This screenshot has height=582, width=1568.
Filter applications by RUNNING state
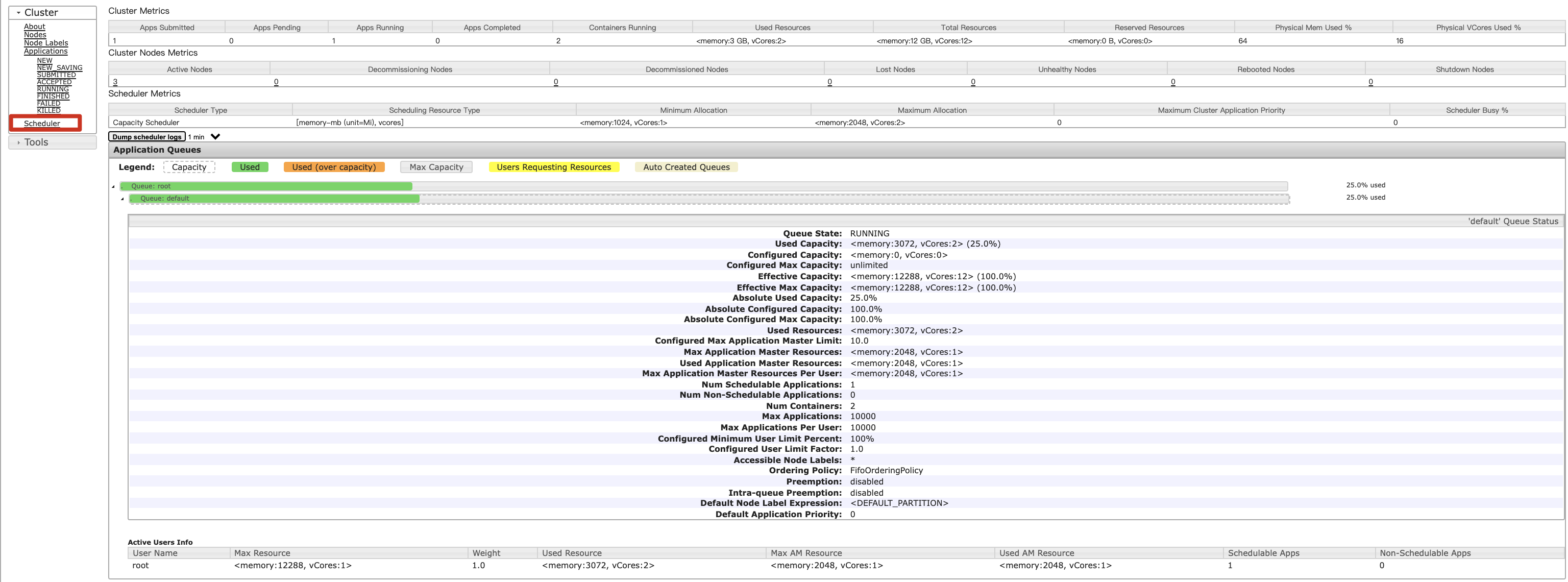pos(53,89)
